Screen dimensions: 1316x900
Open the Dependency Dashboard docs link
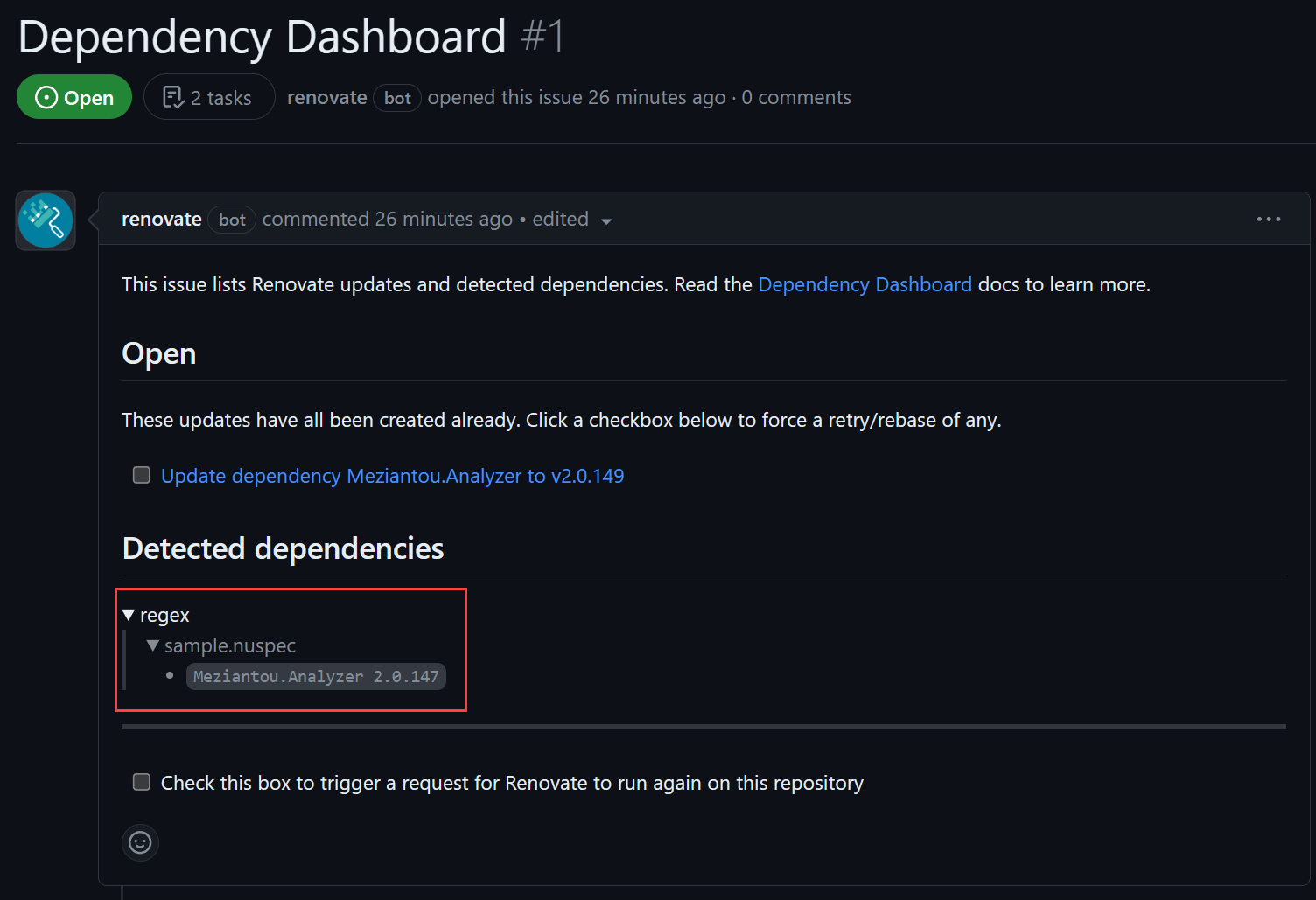pos(864,284)
